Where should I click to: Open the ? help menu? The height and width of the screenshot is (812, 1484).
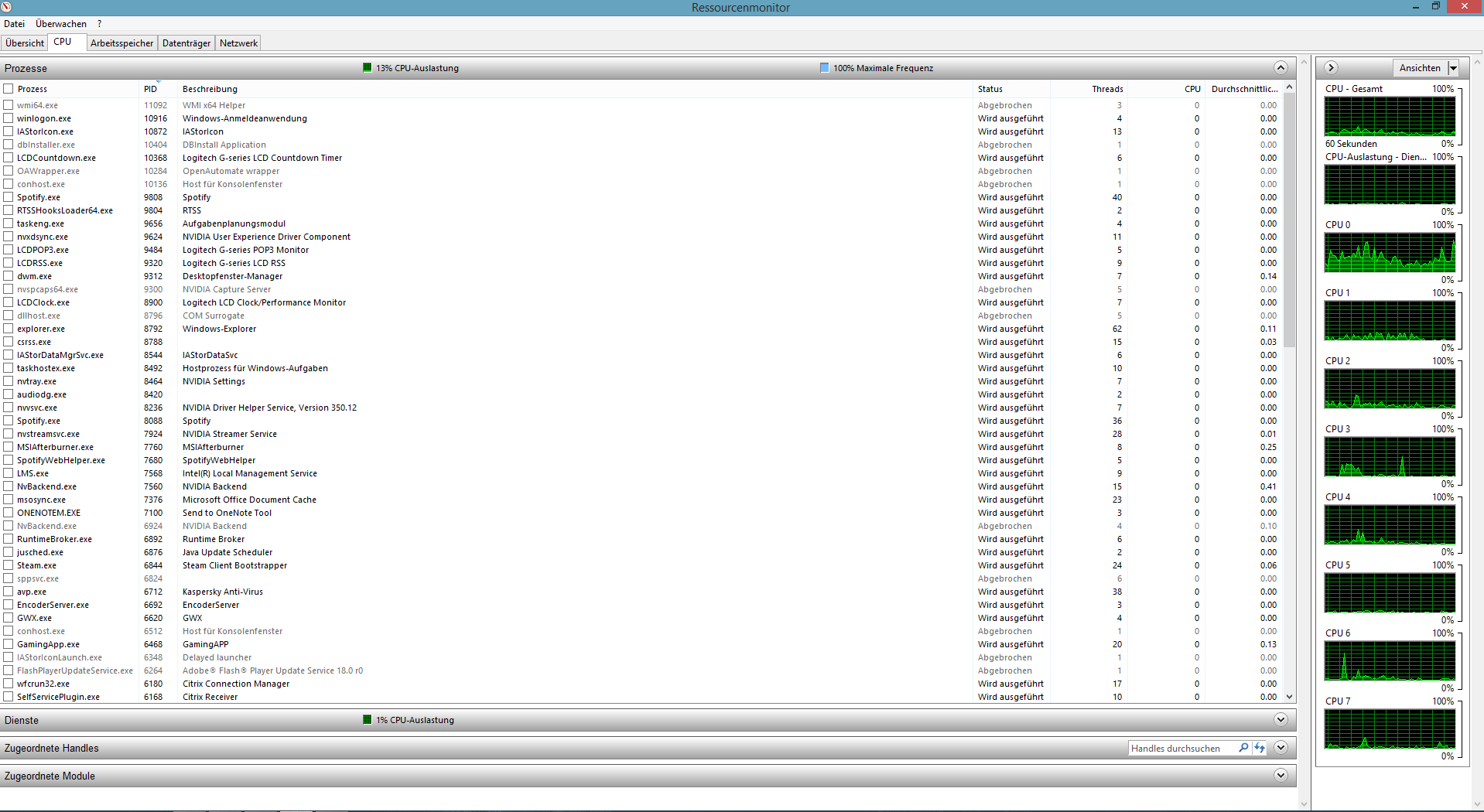[x=99, y=24]
